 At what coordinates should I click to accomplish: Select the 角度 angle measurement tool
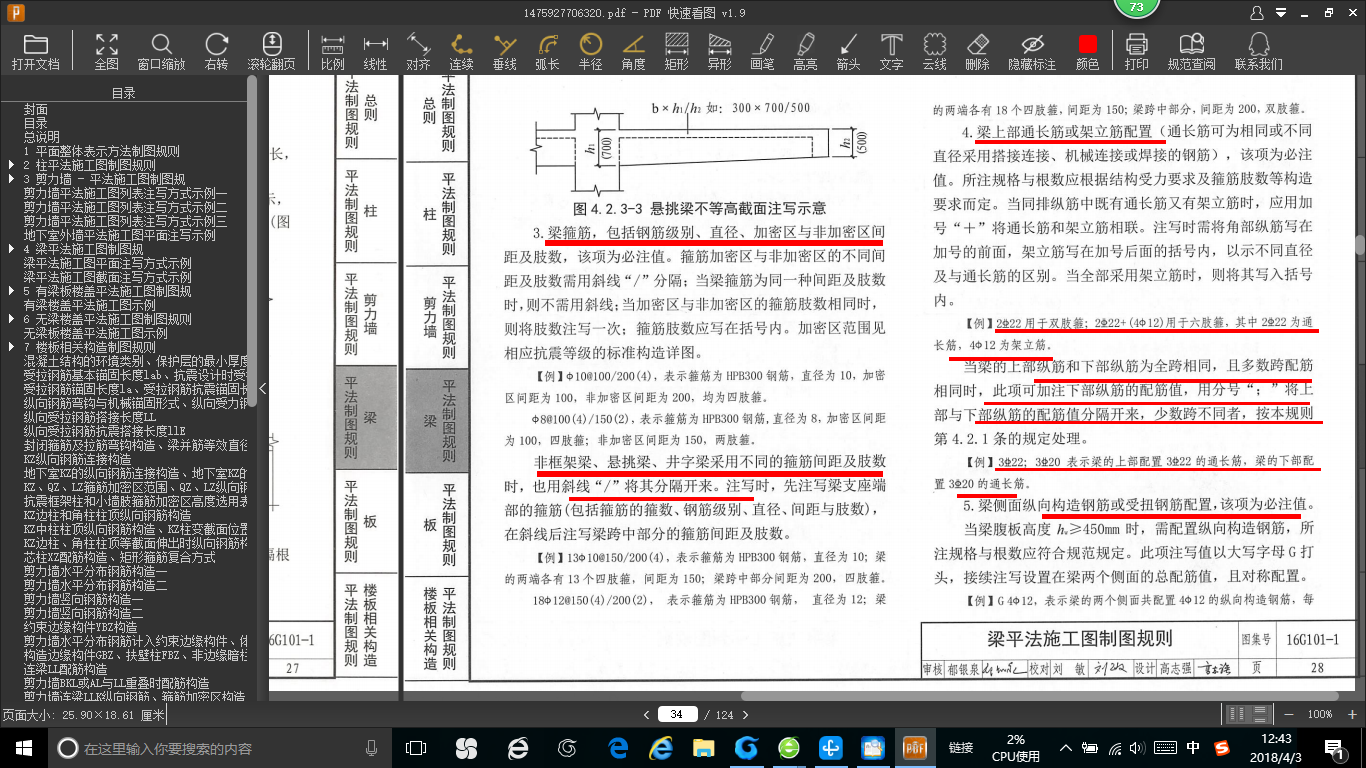coord(633,51)
